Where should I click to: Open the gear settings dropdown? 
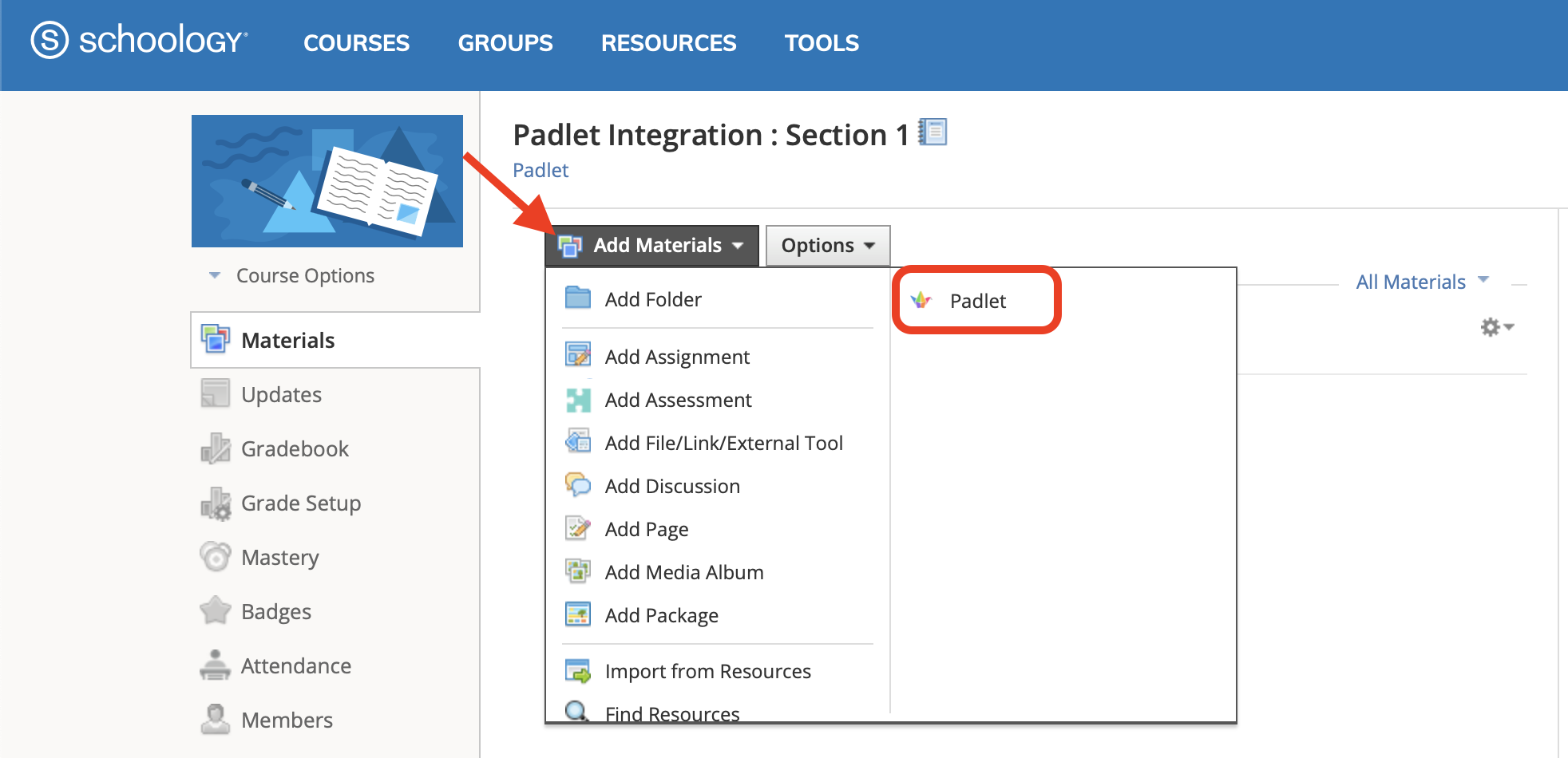(x=1497, y=327)
